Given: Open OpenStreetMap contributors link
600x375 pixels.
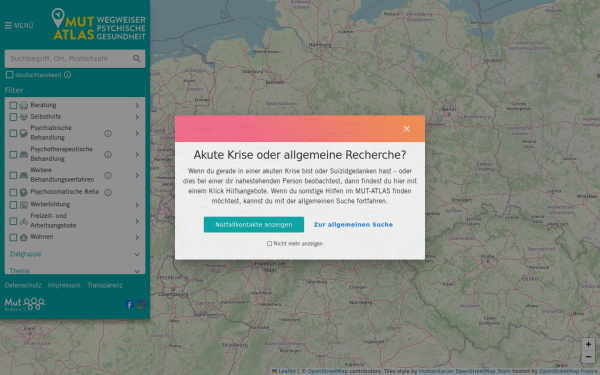Looking at the screenshot, I should pos(328,371).
